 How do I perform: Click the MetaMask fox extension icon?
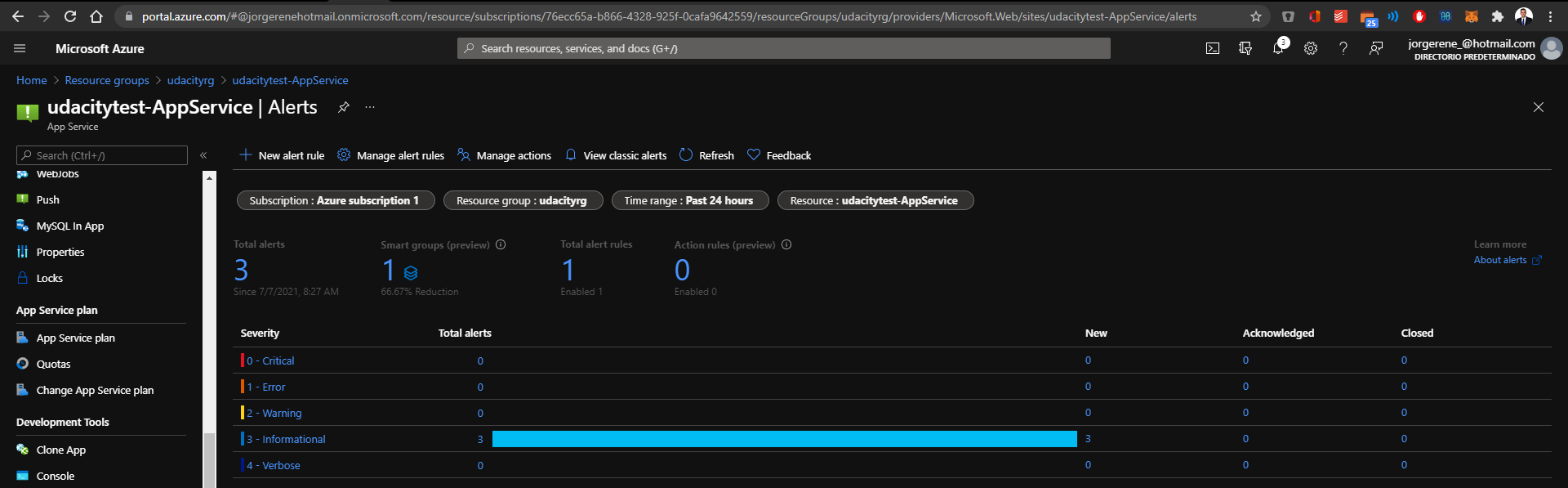click(x=1471, y=16)
